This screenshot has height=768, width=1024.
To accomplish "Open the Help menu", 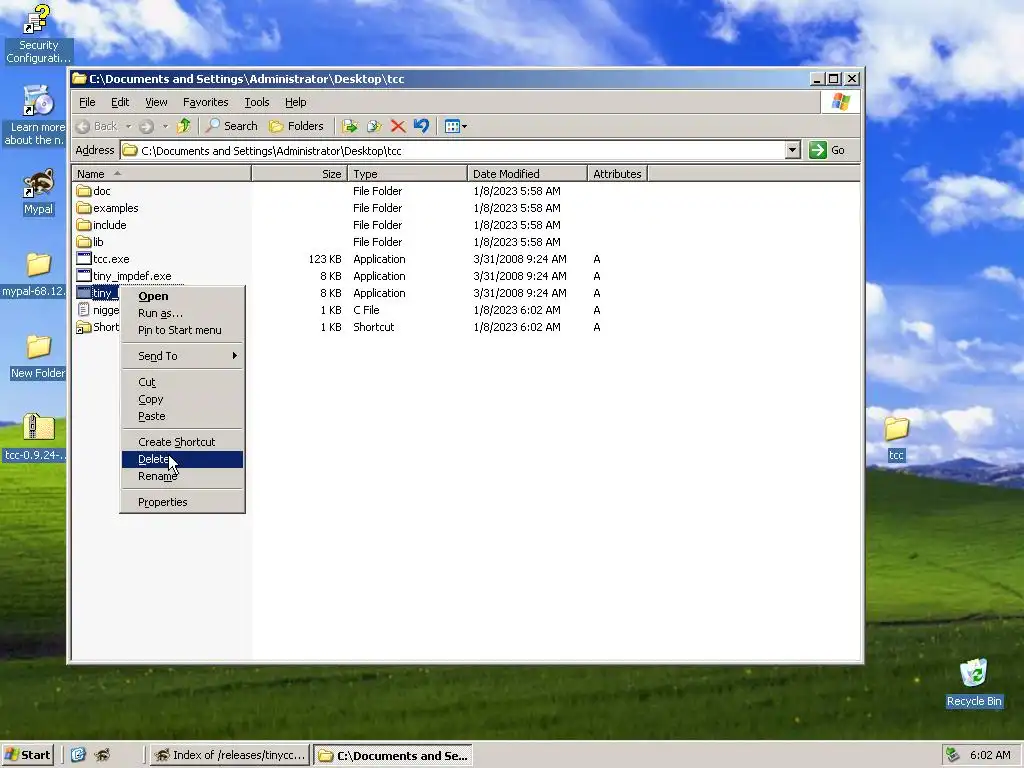I will click(x=295, y=102).
